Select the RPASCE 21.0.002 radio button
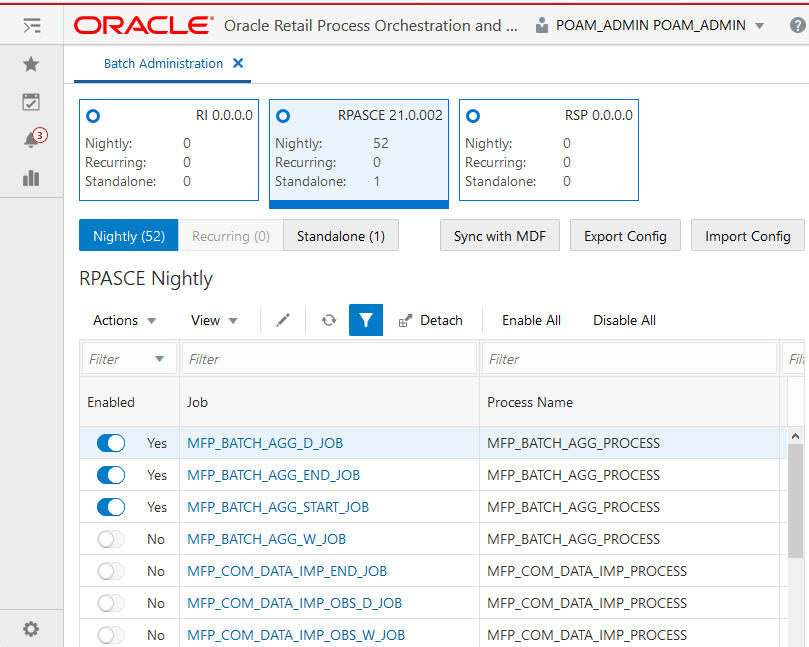Viewport: 809px width, 647px height. (283, 116)
